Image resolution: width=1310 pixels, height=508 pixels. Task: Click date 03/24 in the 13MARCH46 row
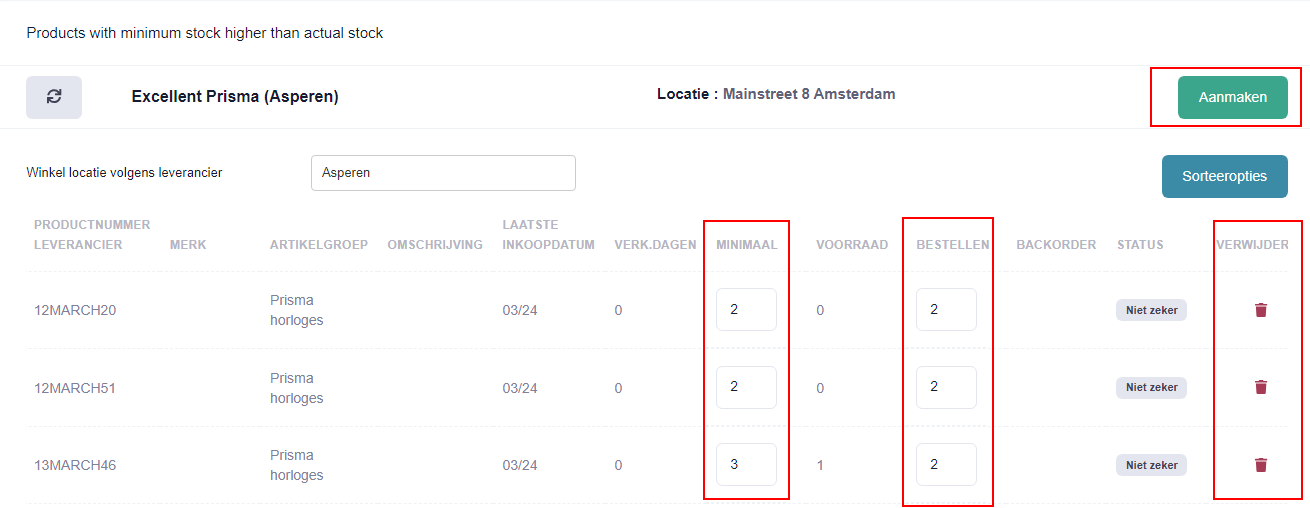520,465
